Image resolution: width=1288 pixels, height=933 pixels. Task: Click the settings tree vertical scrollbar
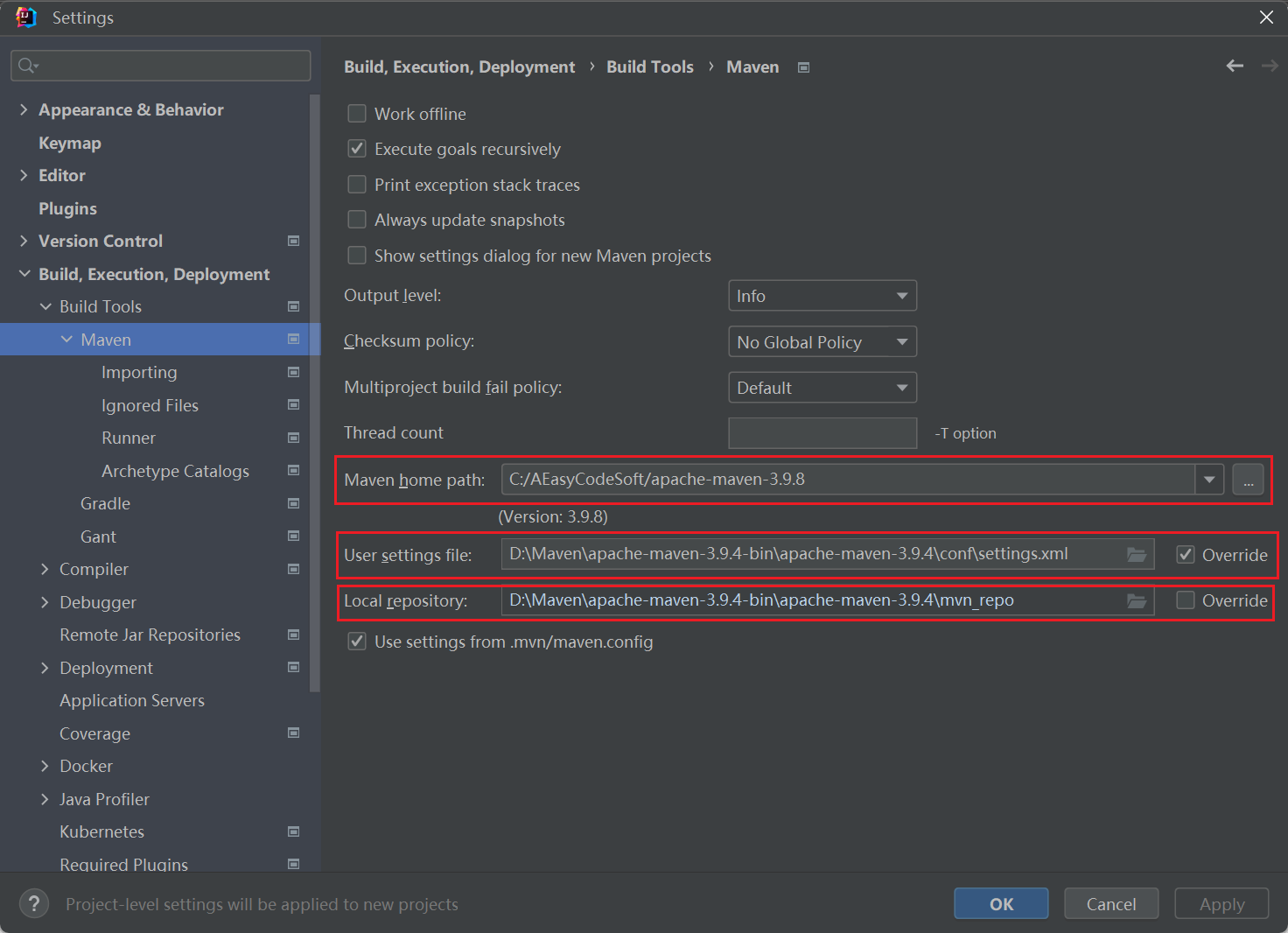315,393
